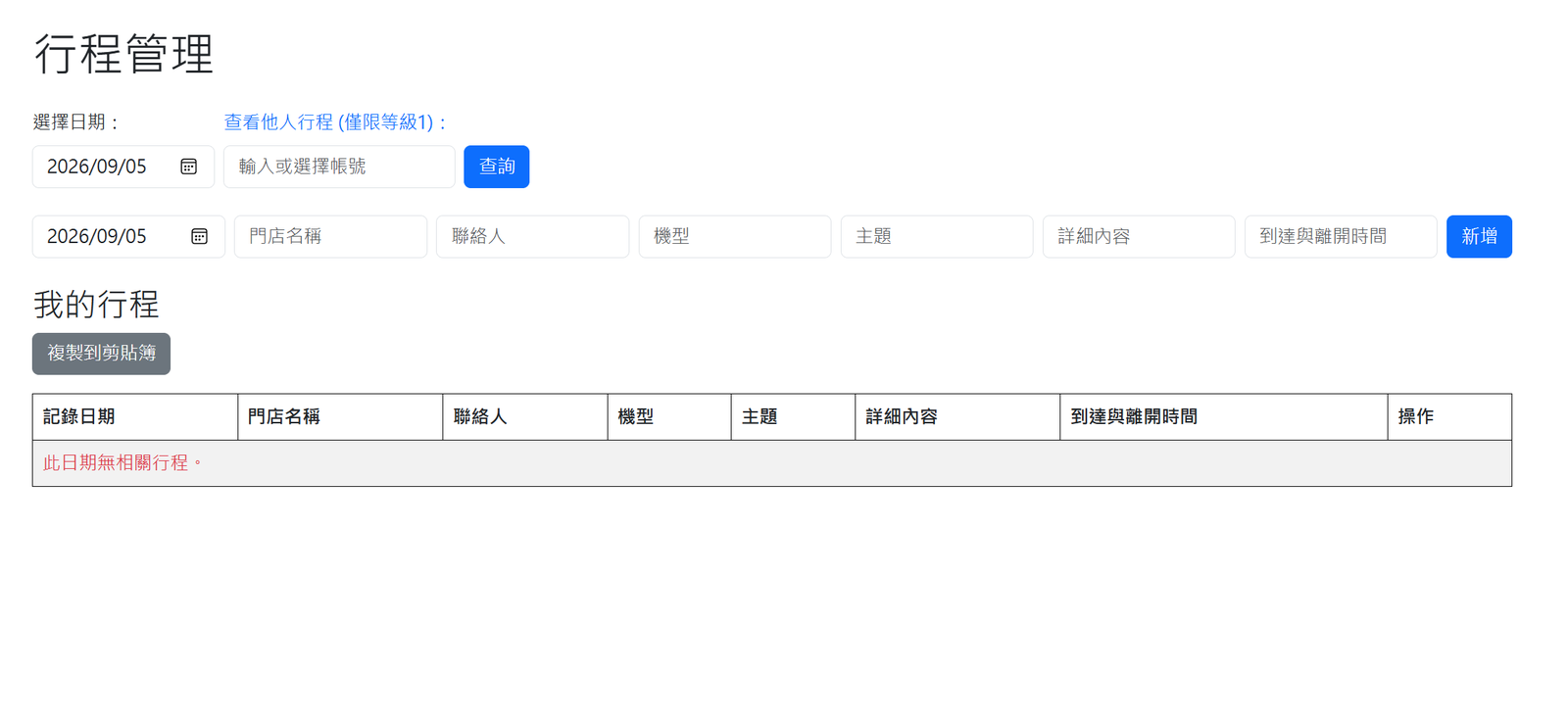The image size is (1568, 717).
Task: Click the 此日期無相關行程 message
Action: 123,462
